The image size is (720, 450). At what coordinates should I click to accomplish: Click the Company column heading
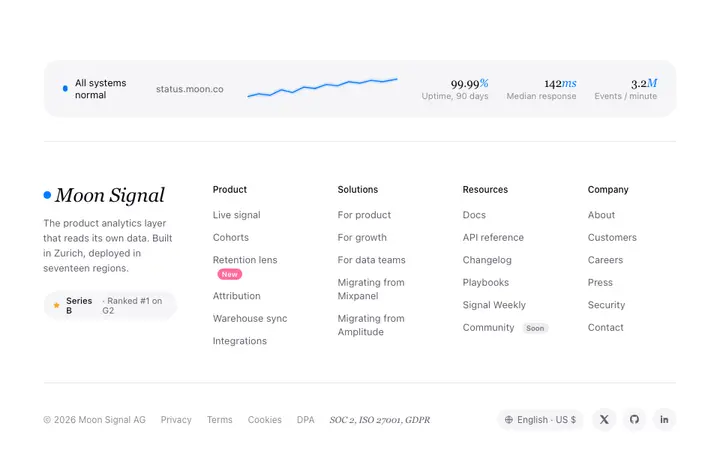tap(608, 190)
